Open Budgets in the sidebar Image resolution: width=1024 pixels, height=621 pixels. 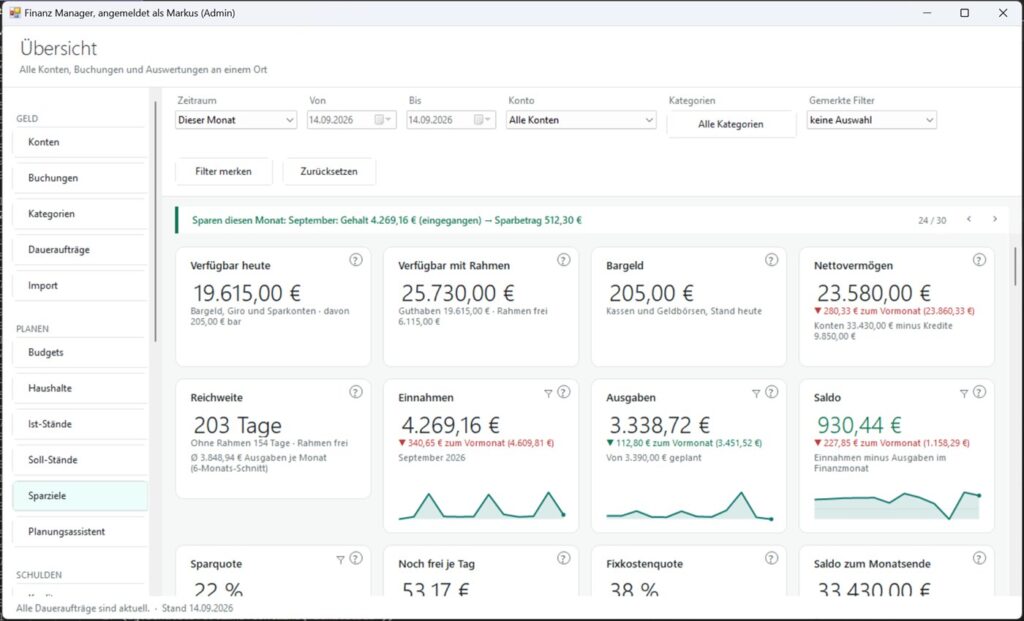(80, 352)
